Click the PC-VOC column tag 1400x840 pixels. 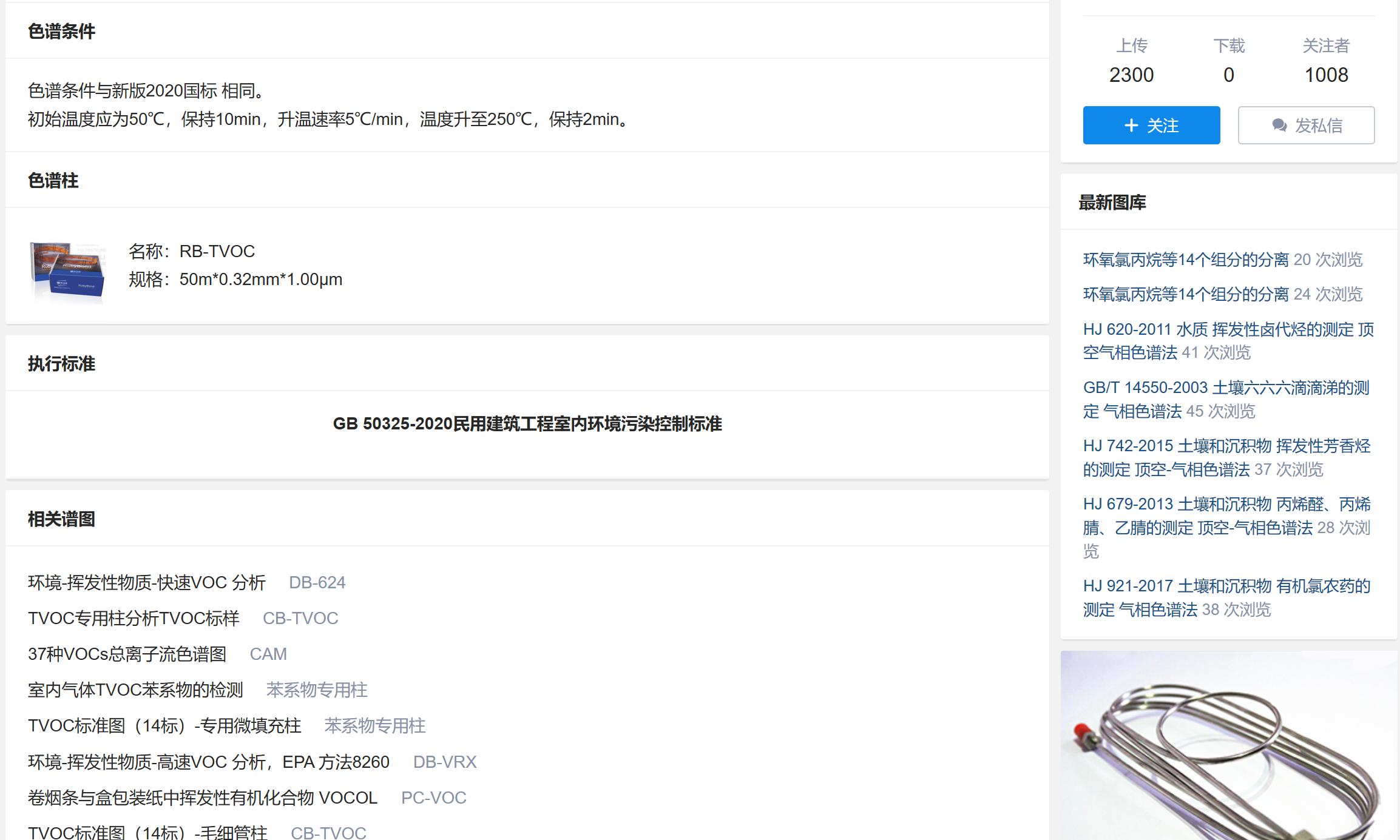(433, 798)
